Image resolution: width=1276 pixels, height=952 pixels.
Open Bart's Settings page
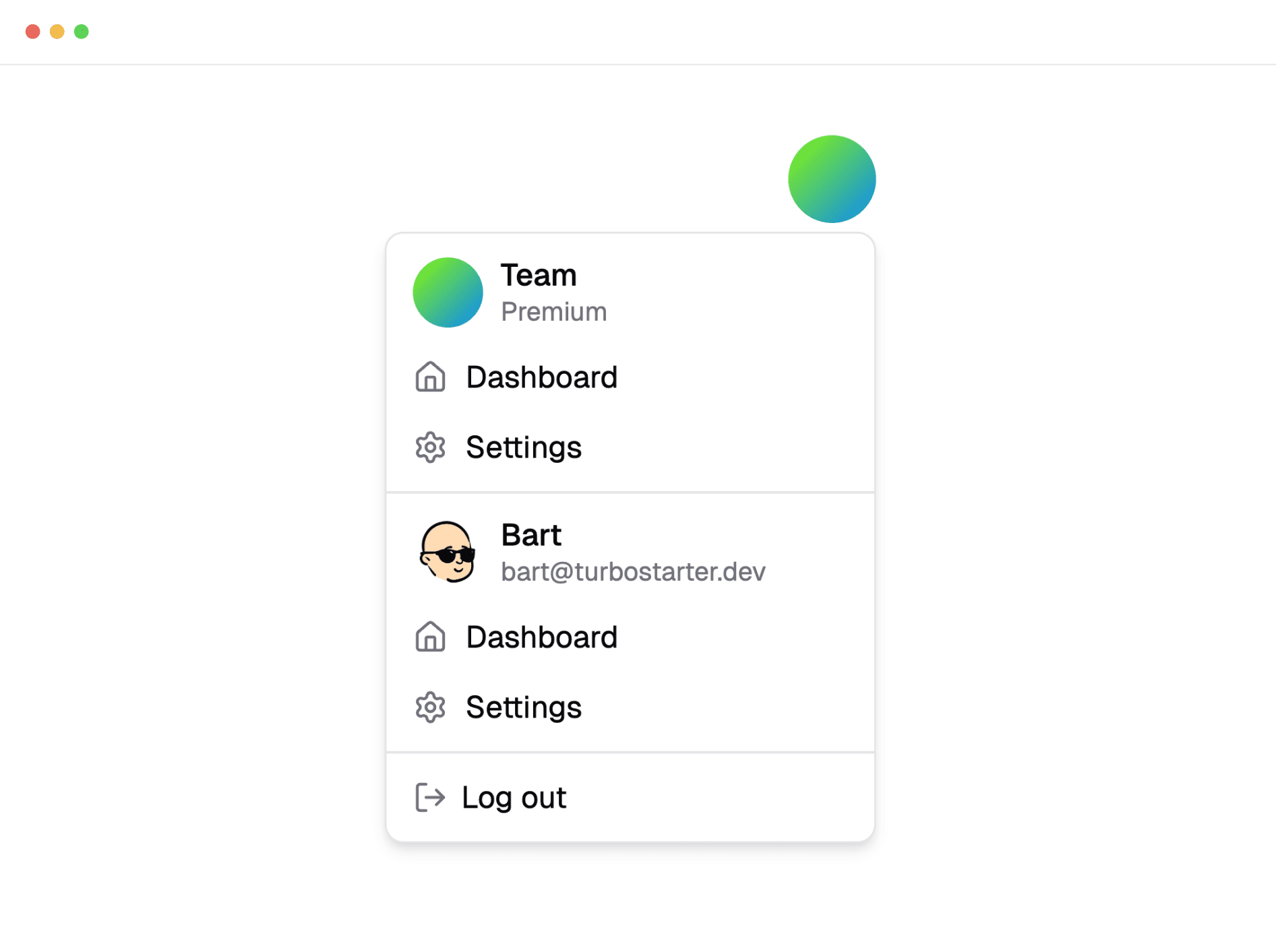(x=523, y=707)
